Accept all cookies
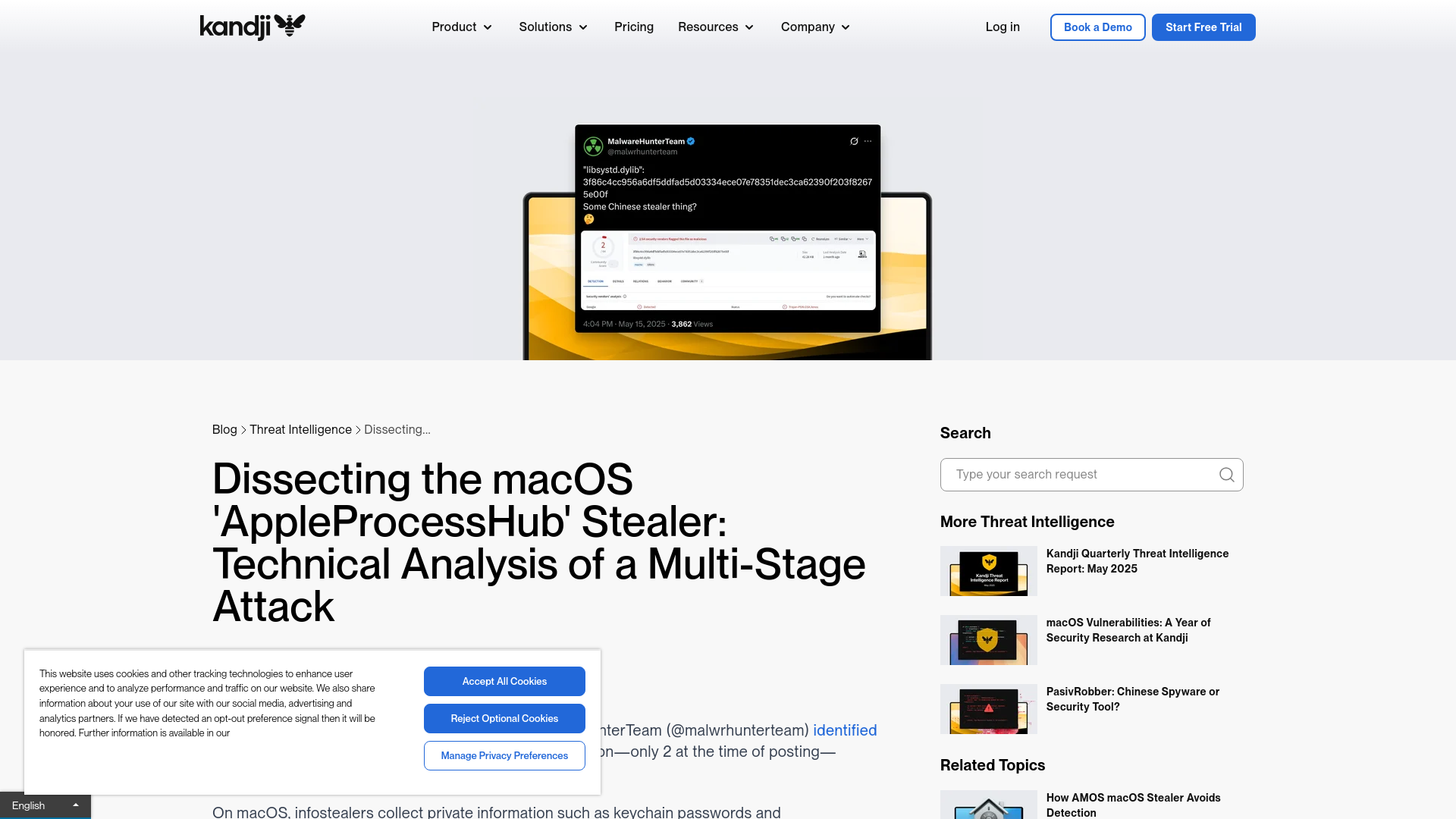Viewport: 1456px width, 819px height. point(504,681)
